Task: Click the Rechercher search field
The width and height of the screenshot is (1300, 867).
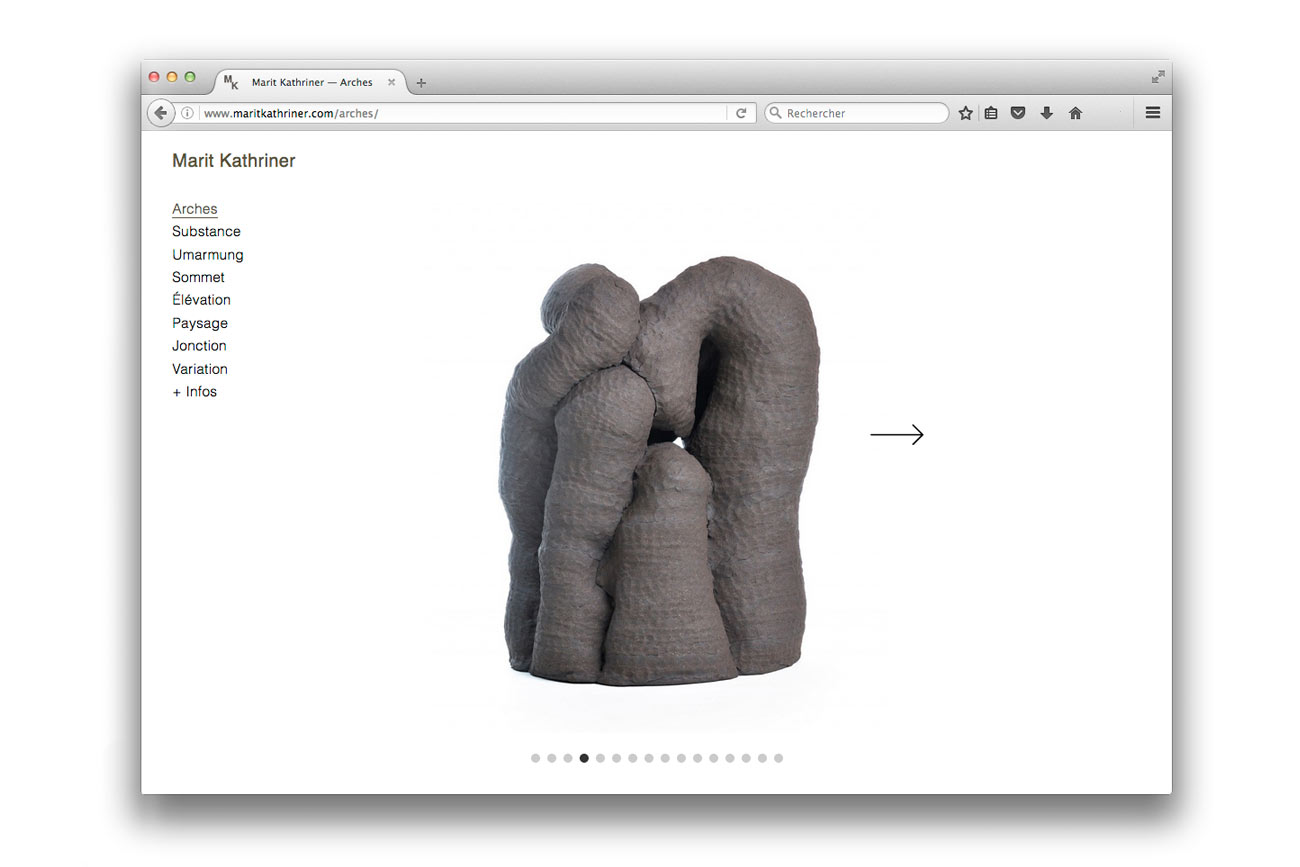Action: [860, 113]
